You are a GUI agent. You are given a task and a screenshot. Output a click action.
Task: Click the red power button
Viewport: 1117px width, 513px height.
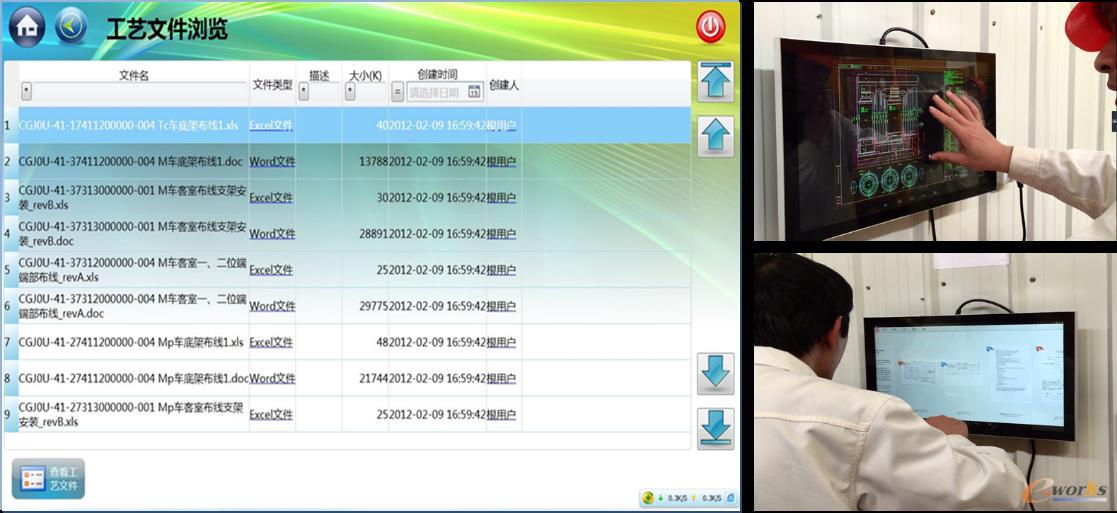click(710, 28)
